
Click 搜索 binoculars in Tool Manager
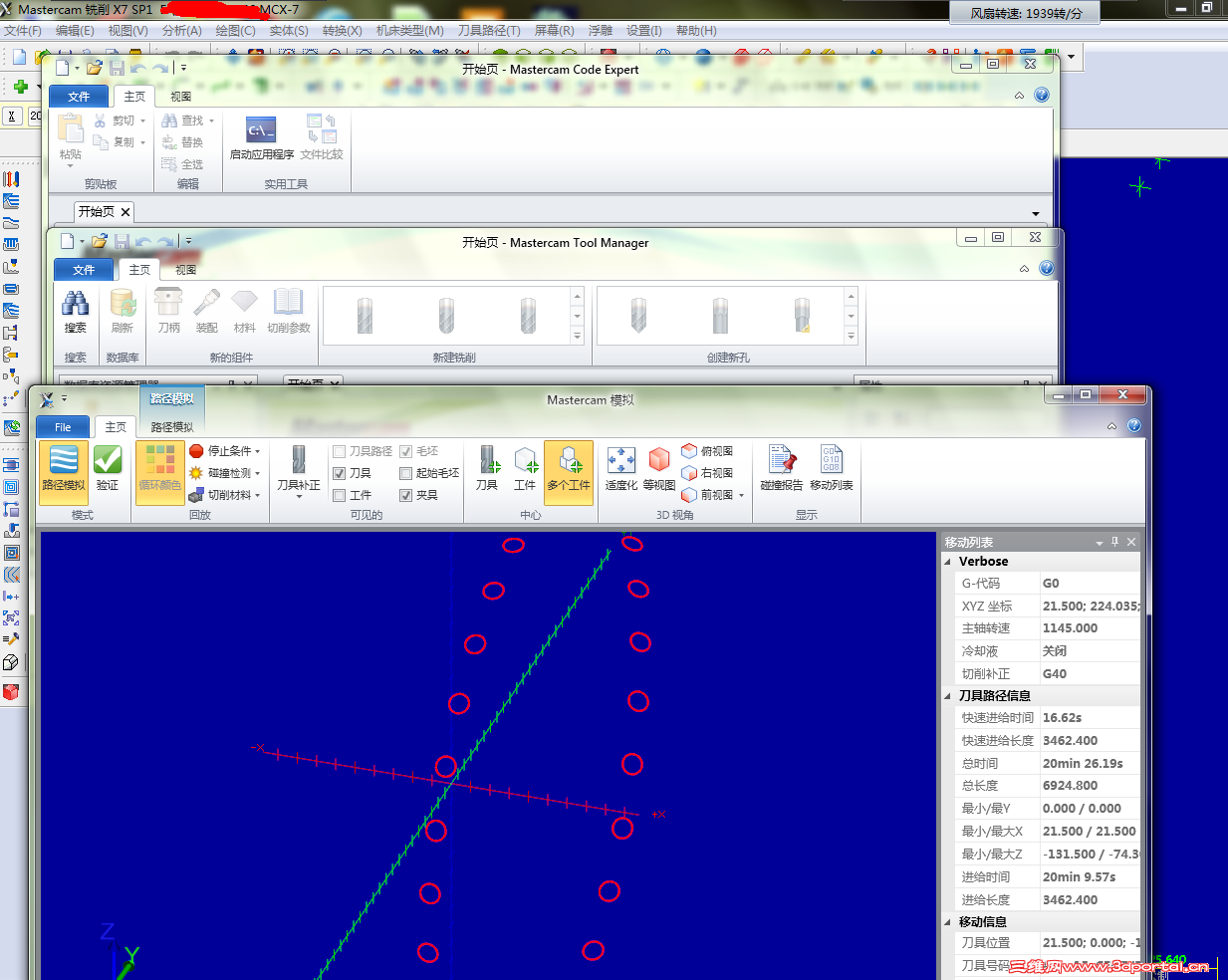[x=76, y=311]
